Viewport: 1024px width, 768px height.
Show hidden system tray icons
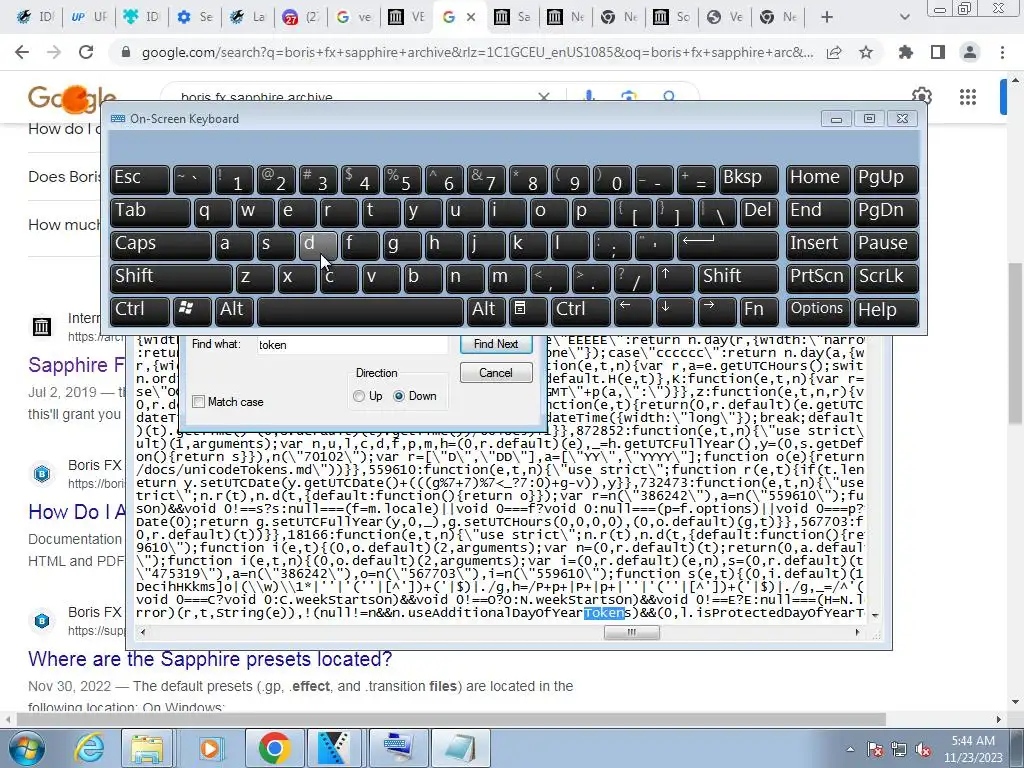(x=850, y=750)
